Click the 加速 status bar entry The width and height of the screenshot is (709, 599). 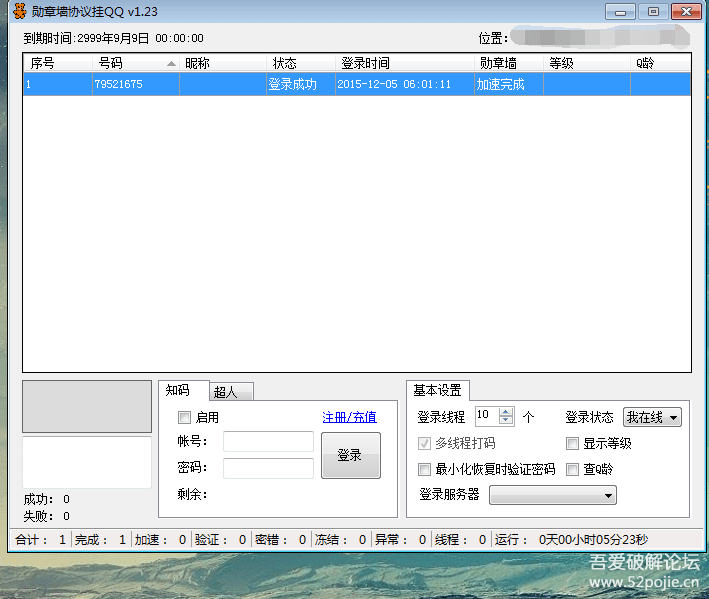pos(161,539)
